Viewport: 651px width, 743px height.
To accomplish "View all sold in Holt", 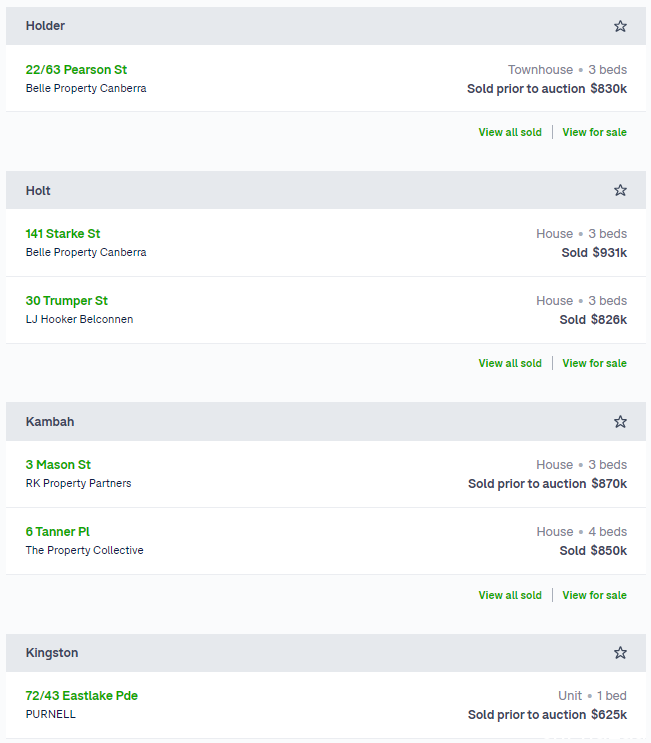I will coord(510,363).
